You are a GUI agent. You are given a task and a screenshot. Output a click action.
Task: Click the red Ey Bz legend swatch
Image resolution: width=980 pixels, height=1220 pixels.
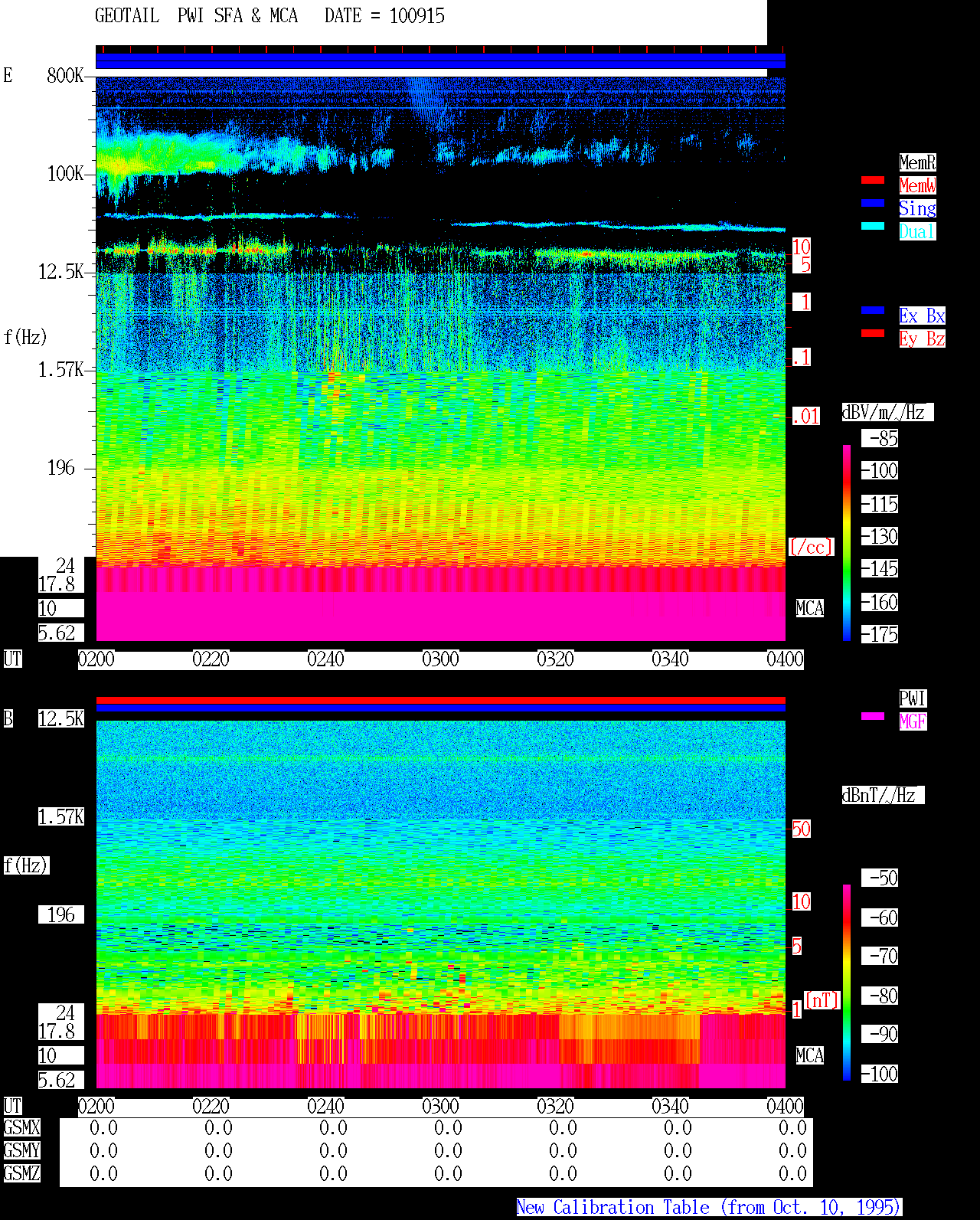[x=873, y=333]
